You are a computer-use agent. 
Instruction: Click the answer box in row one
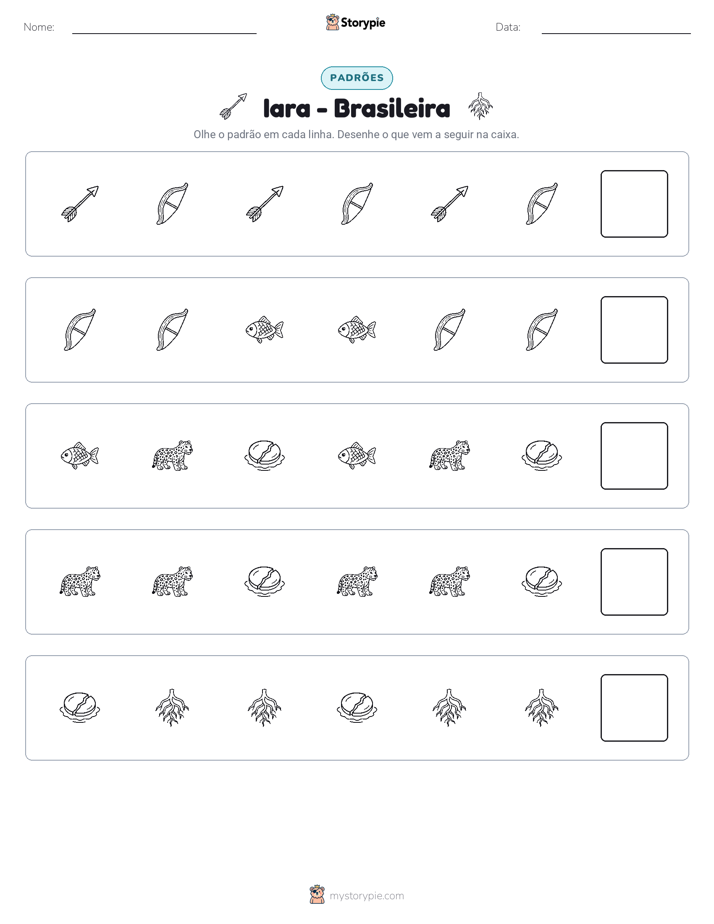pyautogui.click(x=634, y=204)
